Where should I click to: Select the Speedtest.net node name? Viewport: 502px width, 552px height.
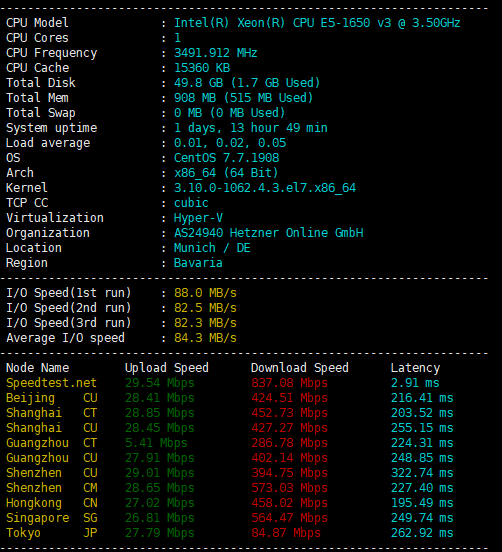point(51,383)
